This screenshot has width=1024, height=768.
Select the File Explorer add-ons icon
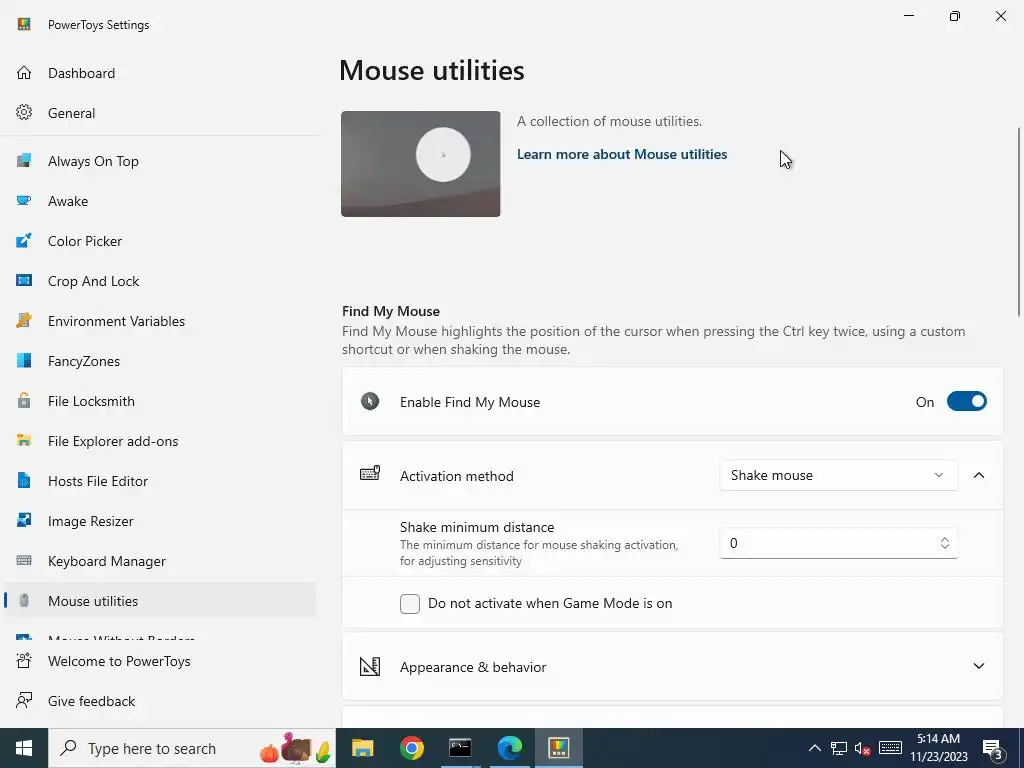[24, 441]
